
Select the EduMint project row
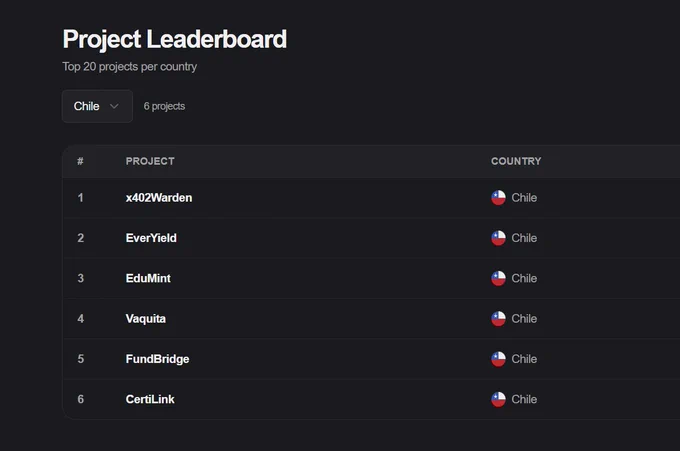[371, 278]
